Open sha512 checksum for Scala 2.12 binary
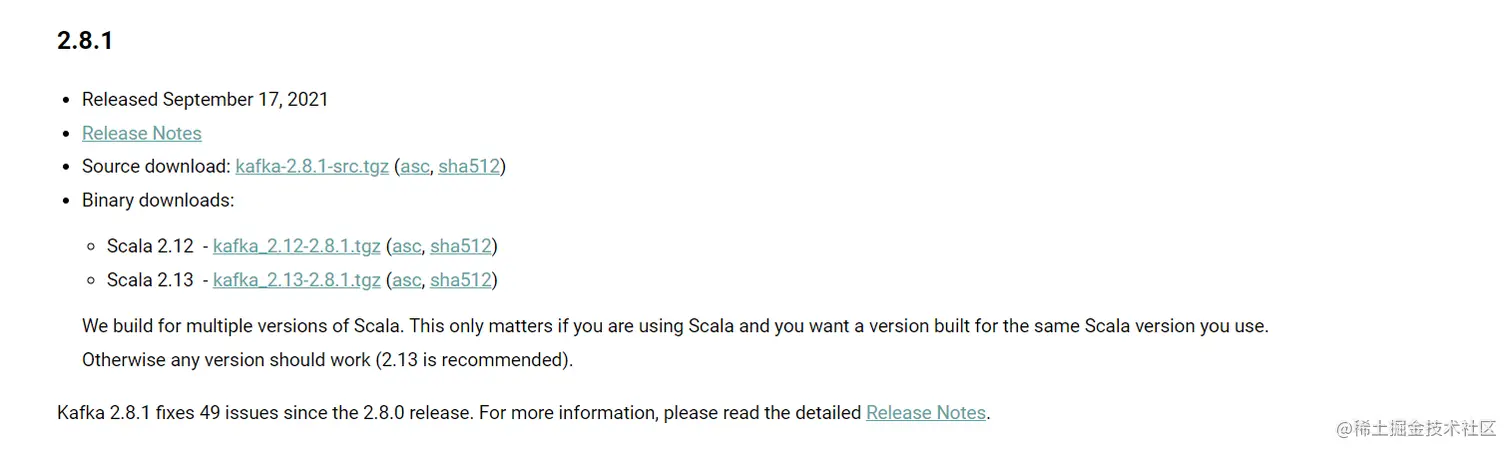 tap(461, 246)
